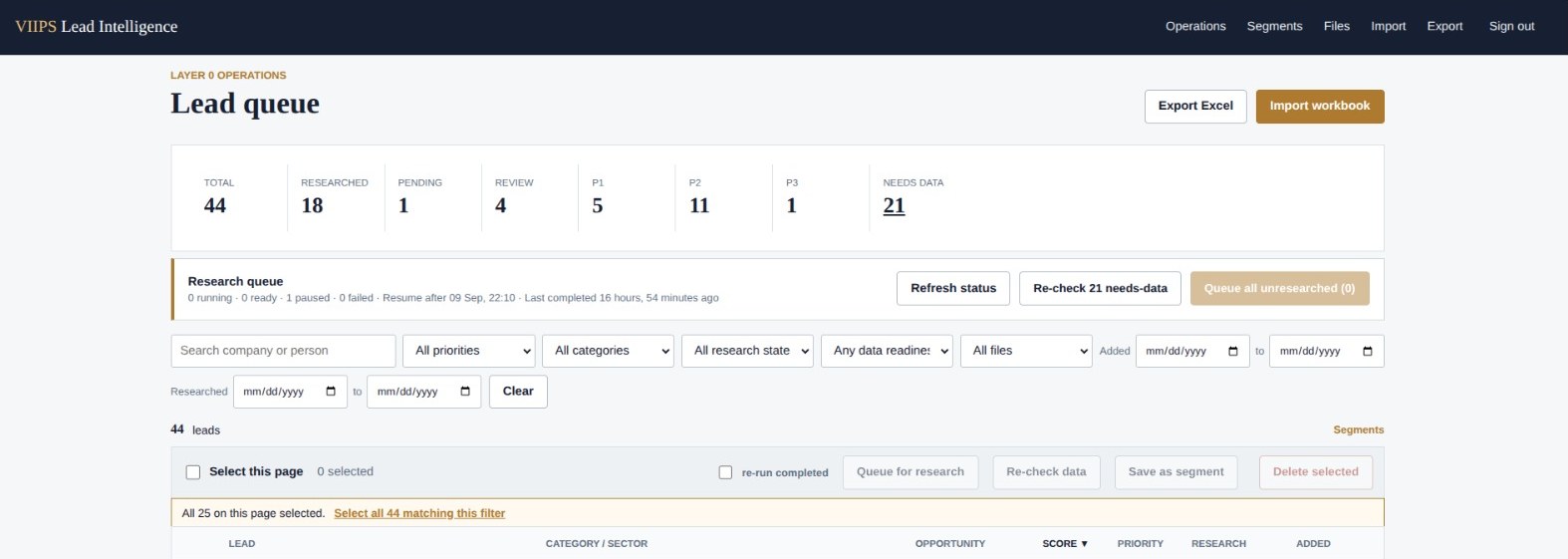Image resolution: width=1568 pixels, height=559 pixels.
Task: Open the All categories dropdown
Action: coord(608,351)
